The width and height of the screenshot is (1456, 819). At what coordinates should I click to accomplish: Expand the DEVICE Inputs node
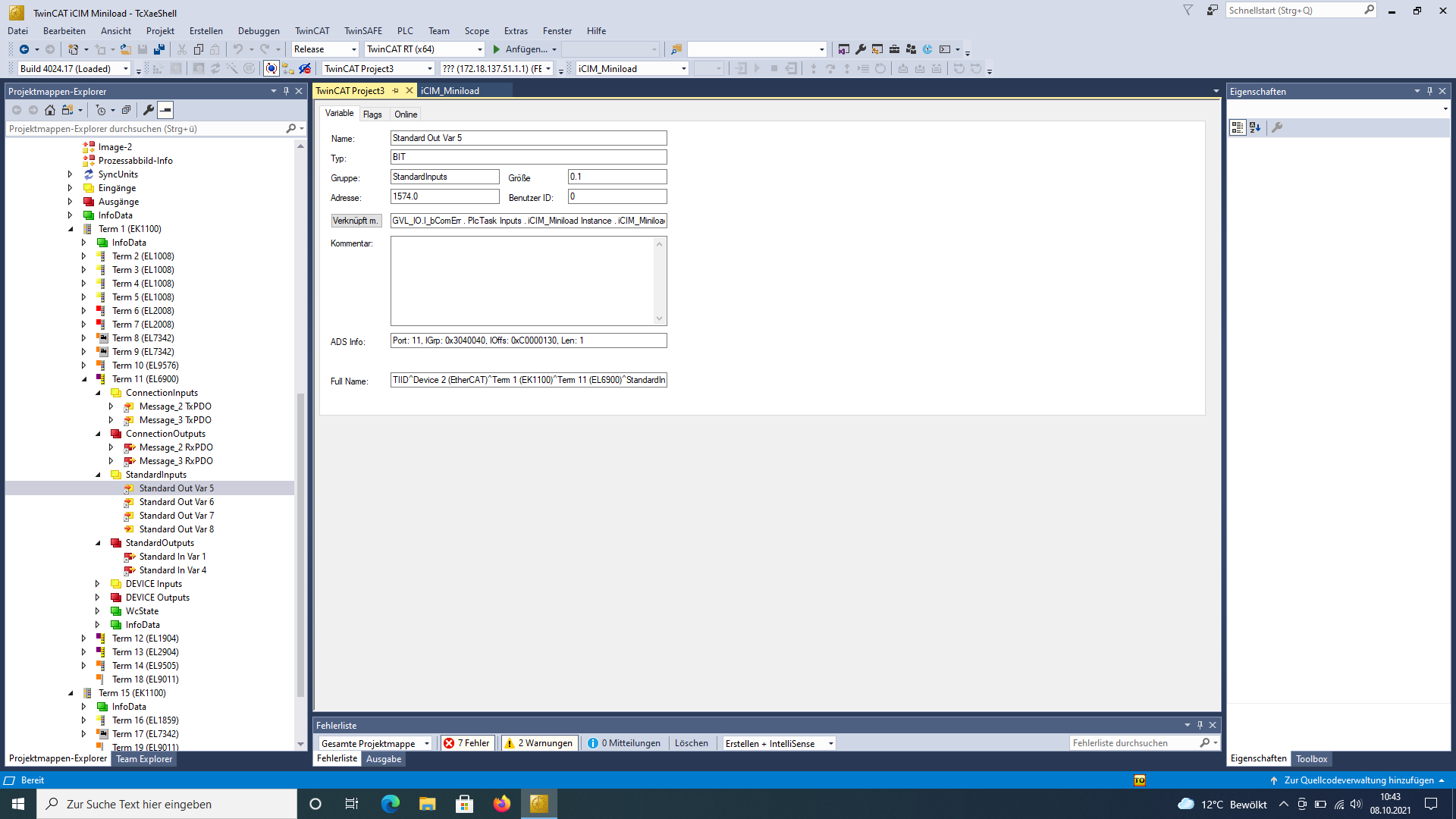coord(98,584)
